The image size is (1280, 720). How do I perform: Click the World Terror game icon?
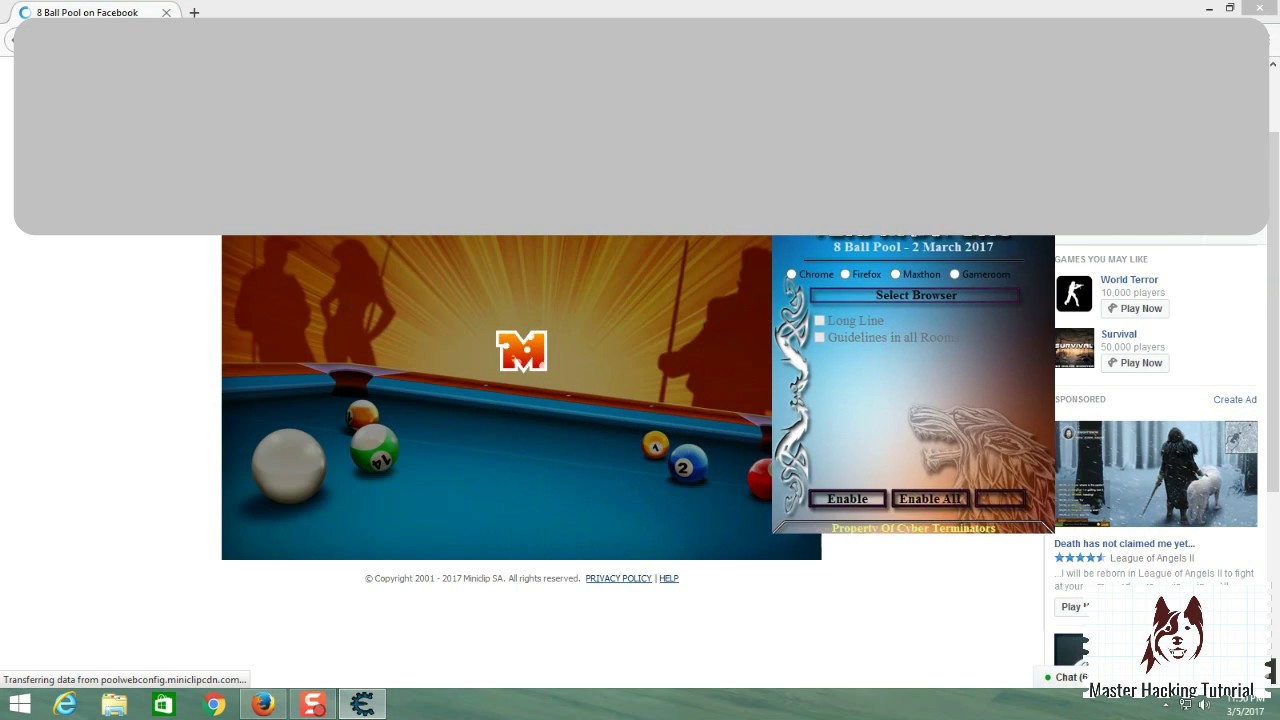(x=1074, y=294)
